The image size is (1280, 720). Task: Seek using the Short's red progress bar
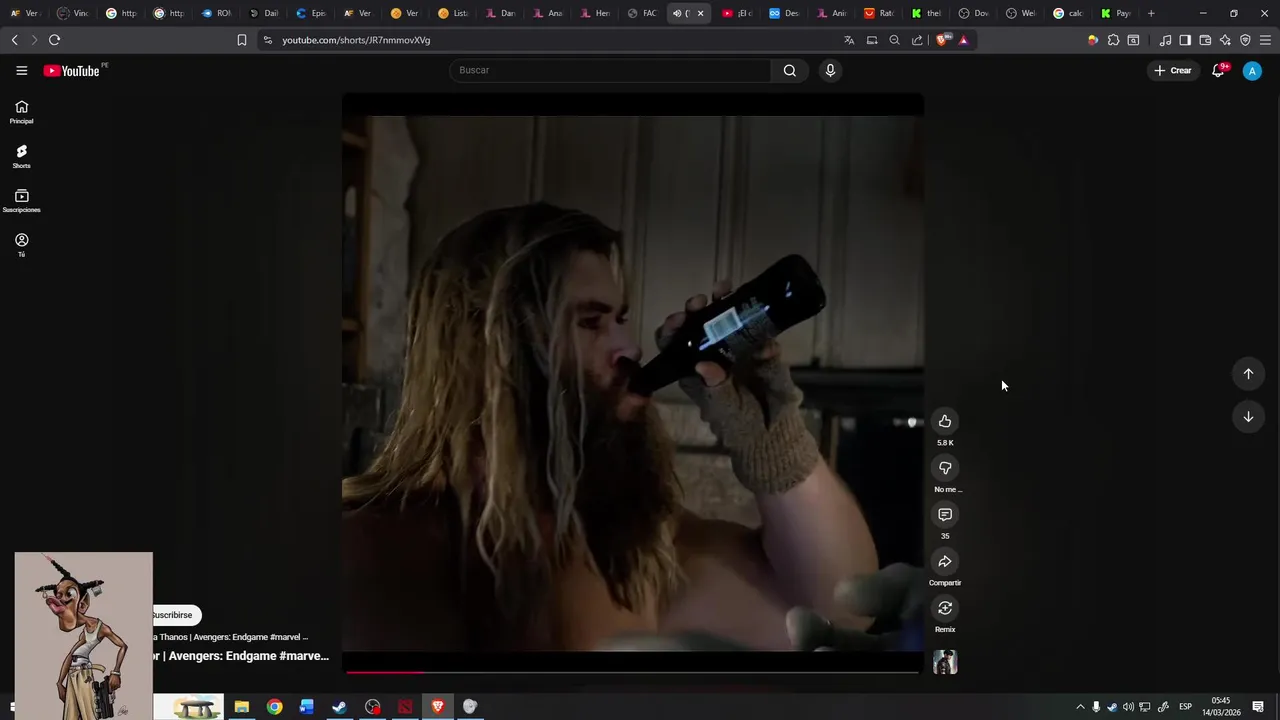tap(633, 671)
